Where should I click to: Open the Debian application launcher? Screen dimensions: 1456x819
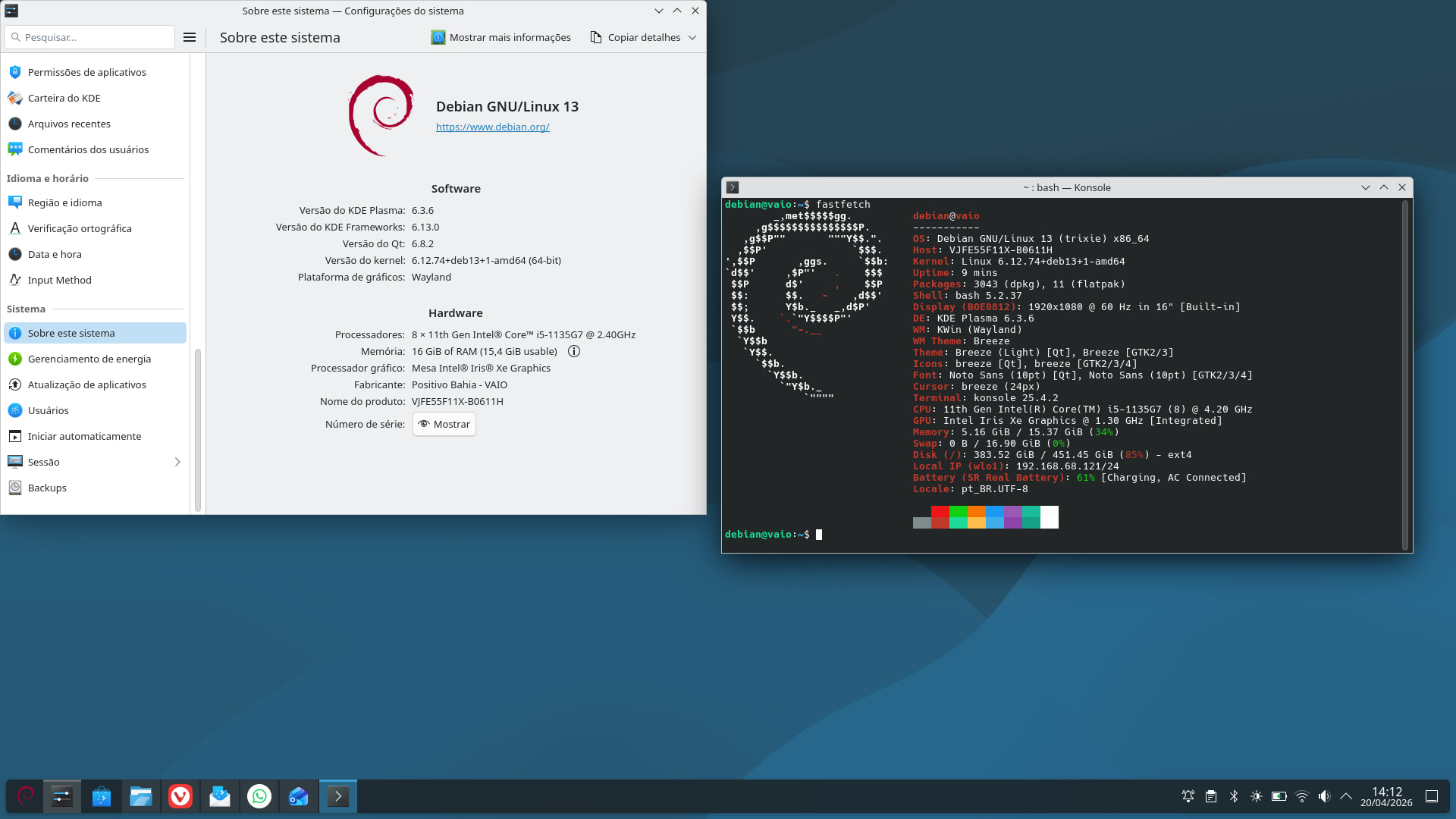[26, 796]
